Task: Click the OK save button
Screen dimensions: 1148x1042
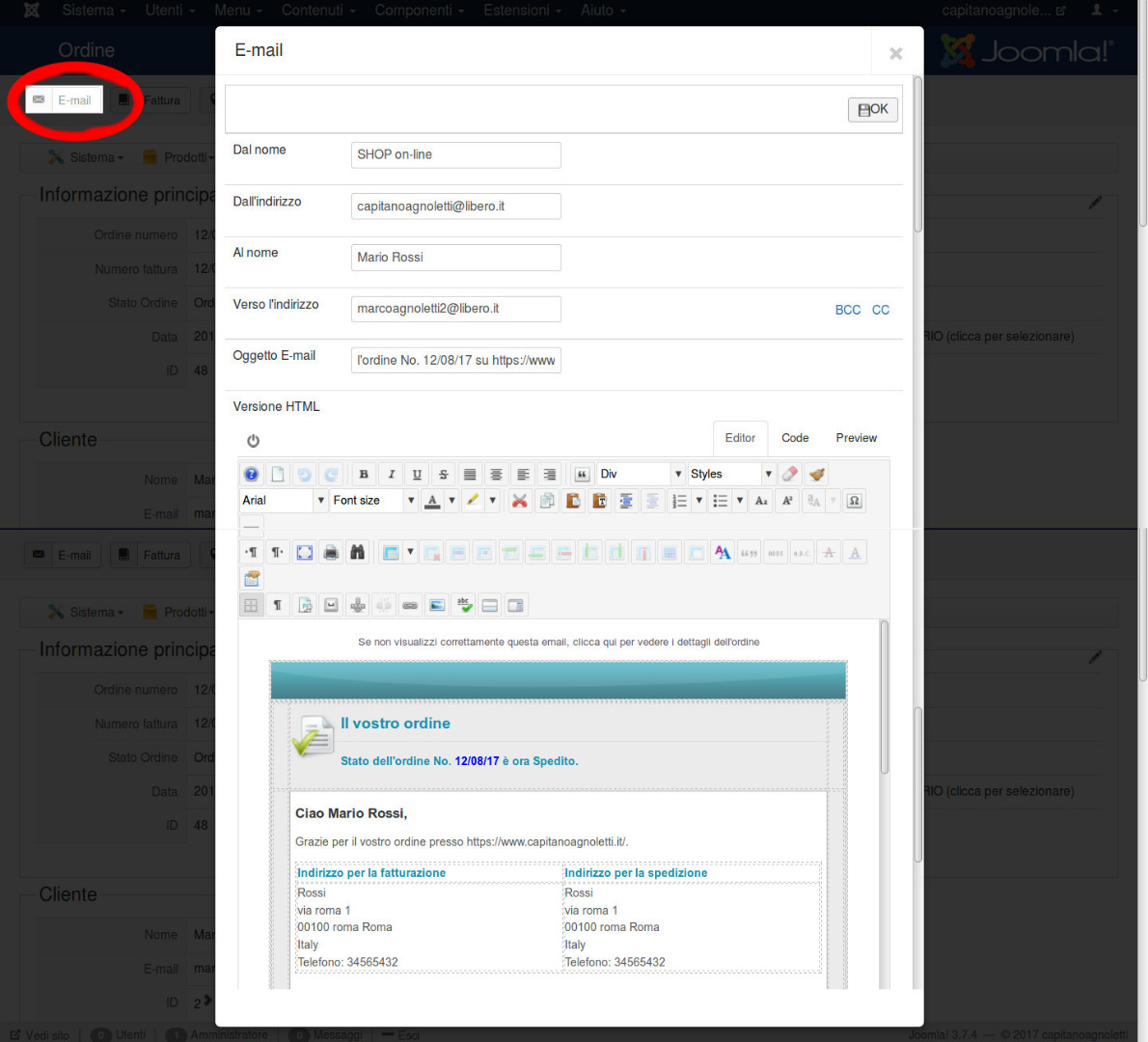Action: tap(873, 110)
